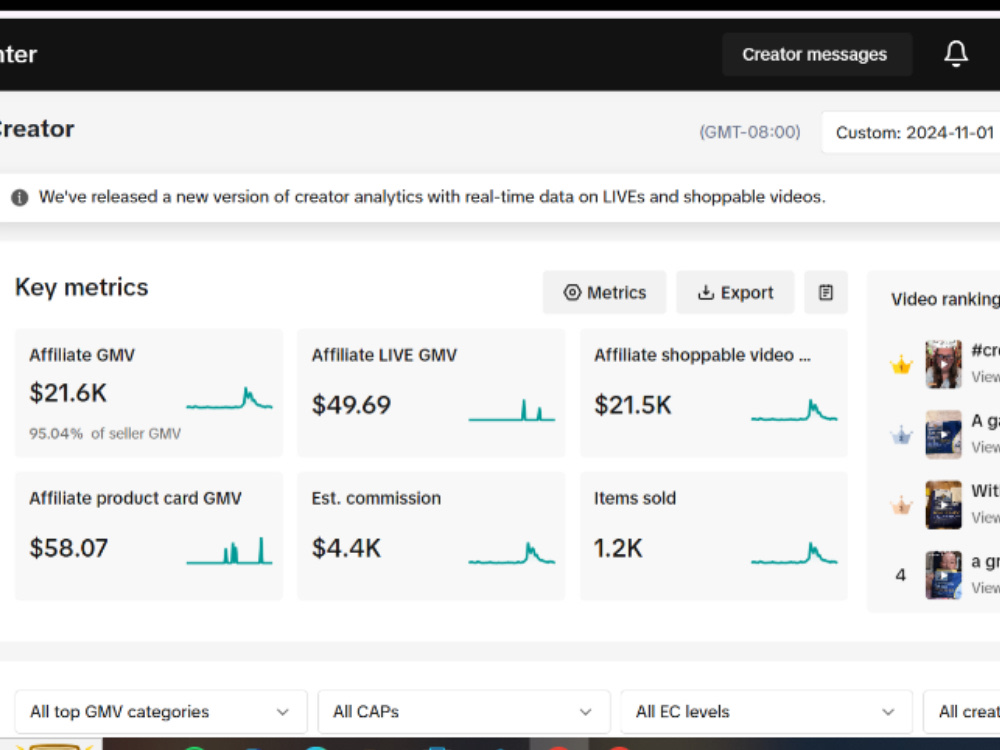Click the Affiliate shoppable video sparkline
The image size is (1000, 750).
795,410
